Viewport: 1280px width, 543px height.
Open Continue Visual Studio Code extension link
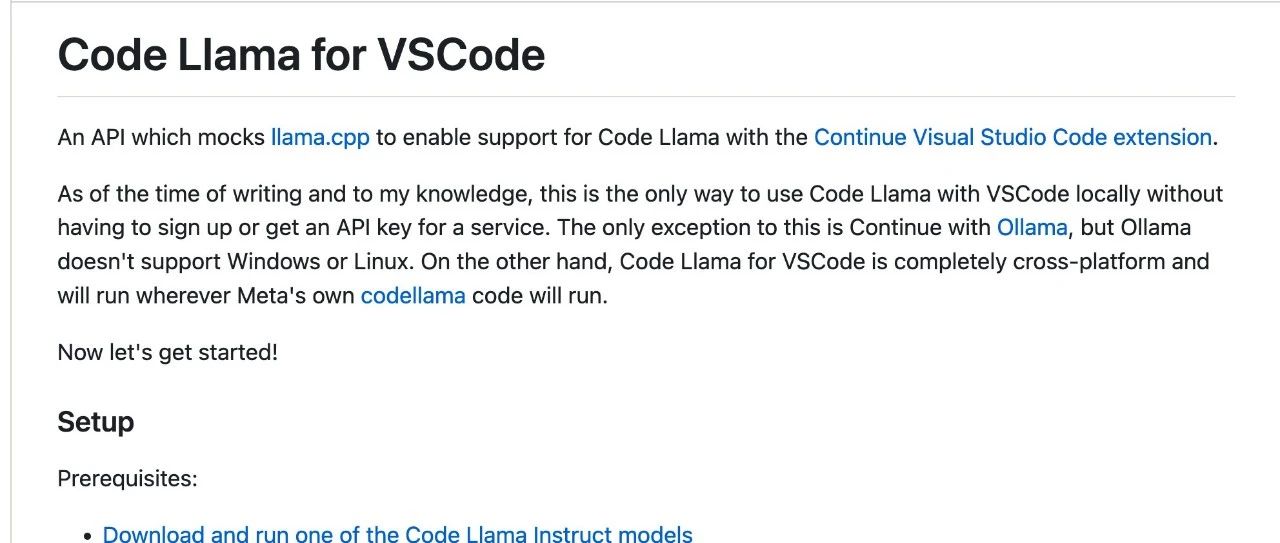pos(1012,137)
